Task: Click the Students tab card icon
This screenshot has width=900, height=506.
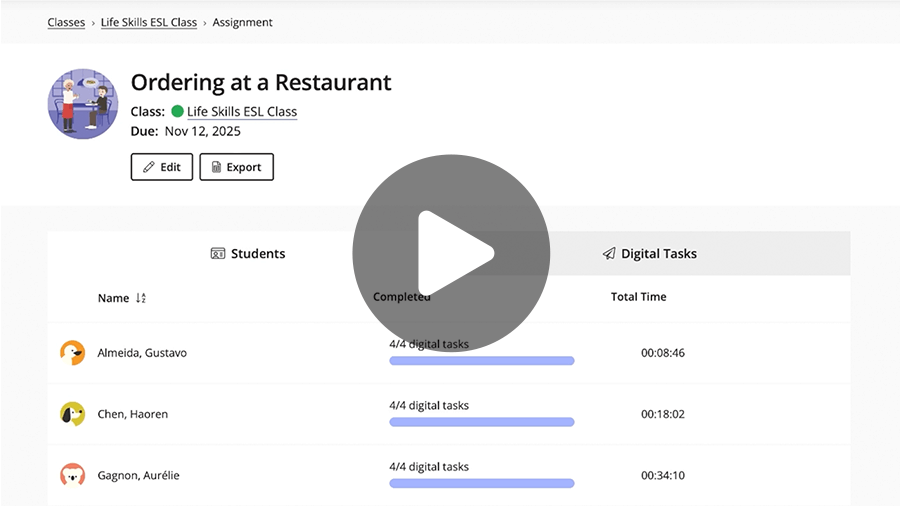Action: [218, 254]
